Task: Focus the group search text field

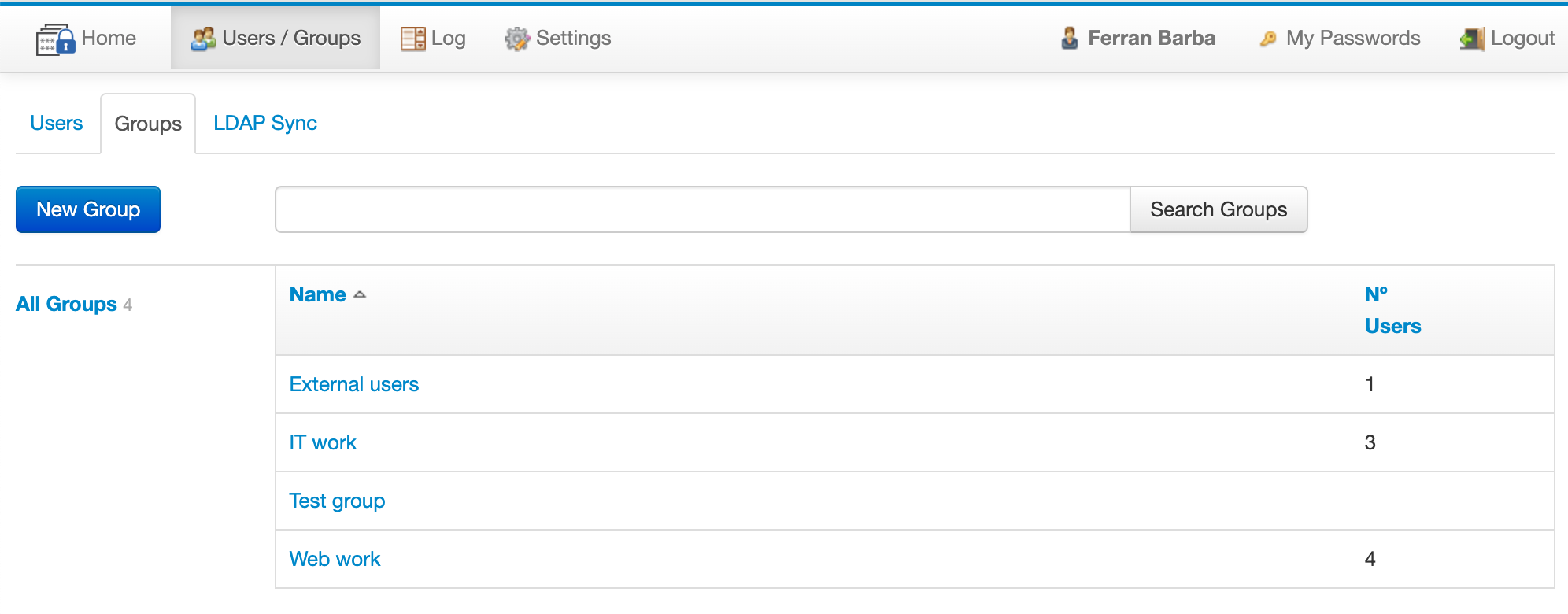Action: (x=703, y=209)
